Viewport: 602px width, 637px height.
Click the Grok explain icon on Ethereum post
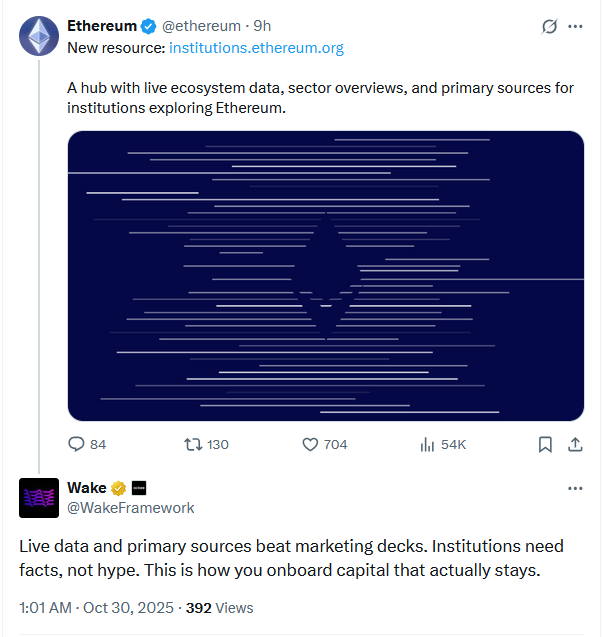[548, 27]
